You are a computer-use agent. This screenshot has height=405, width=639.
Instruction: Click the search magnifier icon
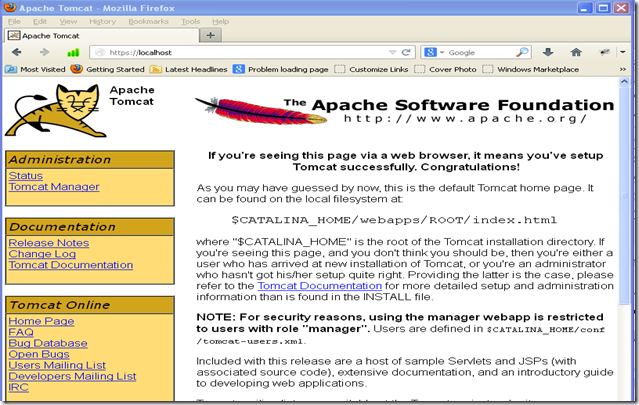coord(522,52)
